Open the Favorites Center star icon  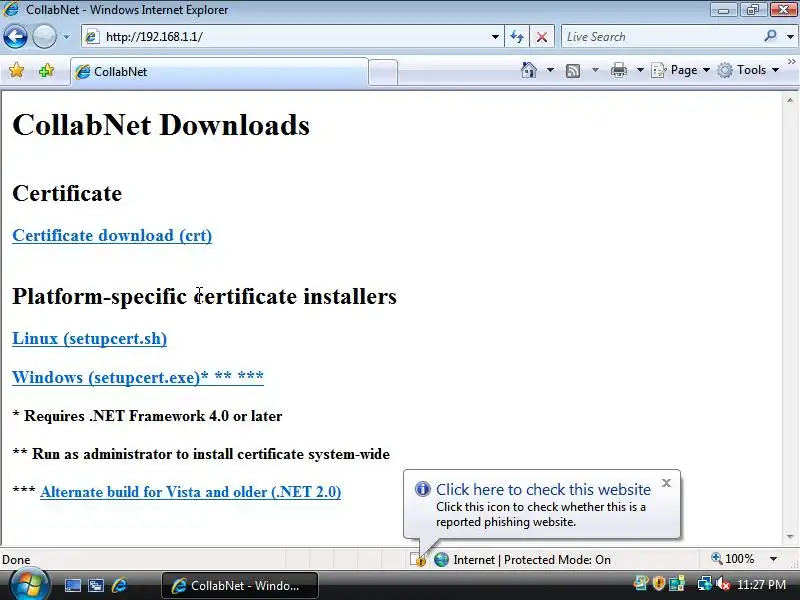(x=16, y=70)
